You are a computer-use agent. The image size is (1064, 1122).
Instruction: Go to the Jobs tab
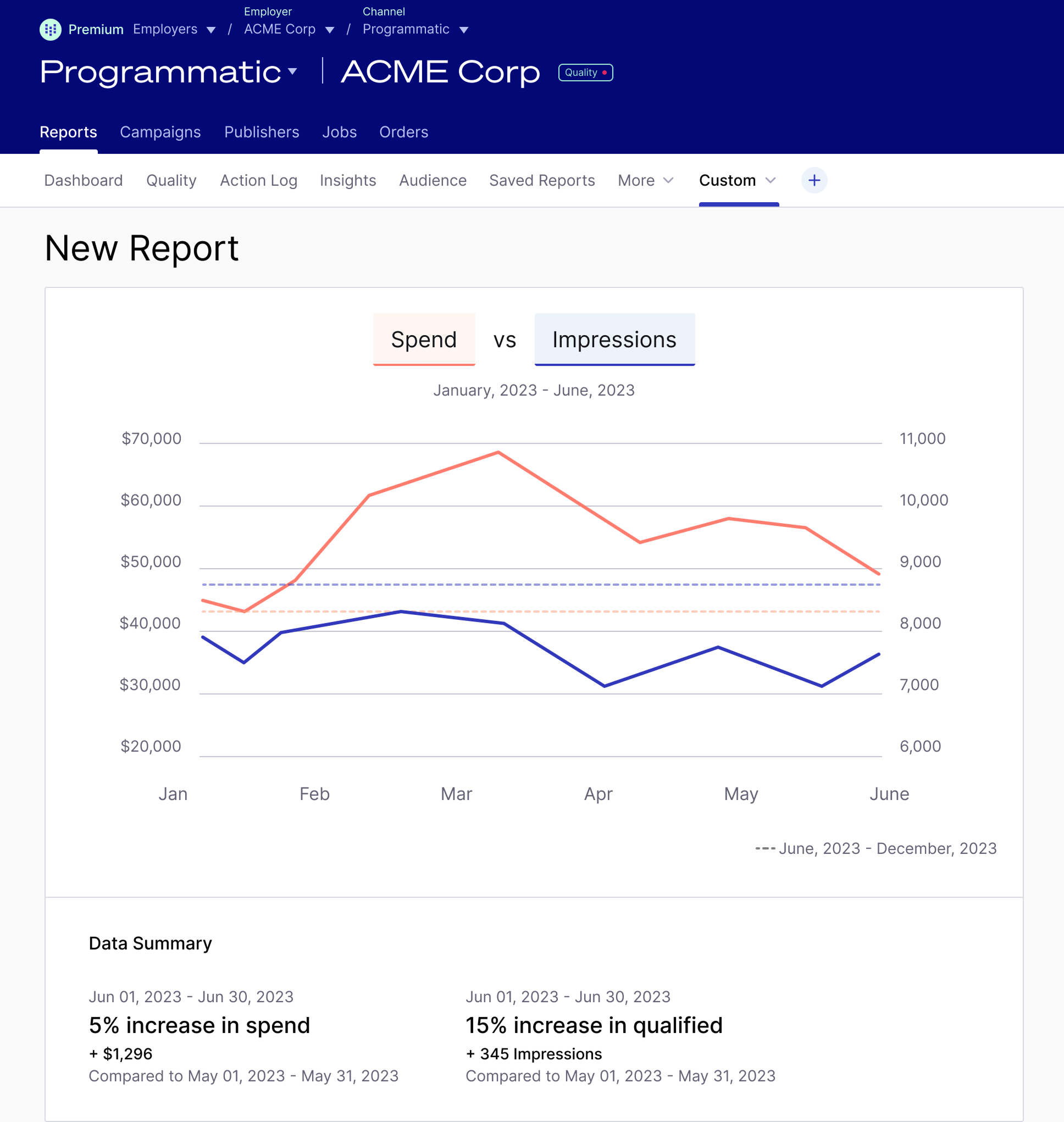[x=339, y=132]
